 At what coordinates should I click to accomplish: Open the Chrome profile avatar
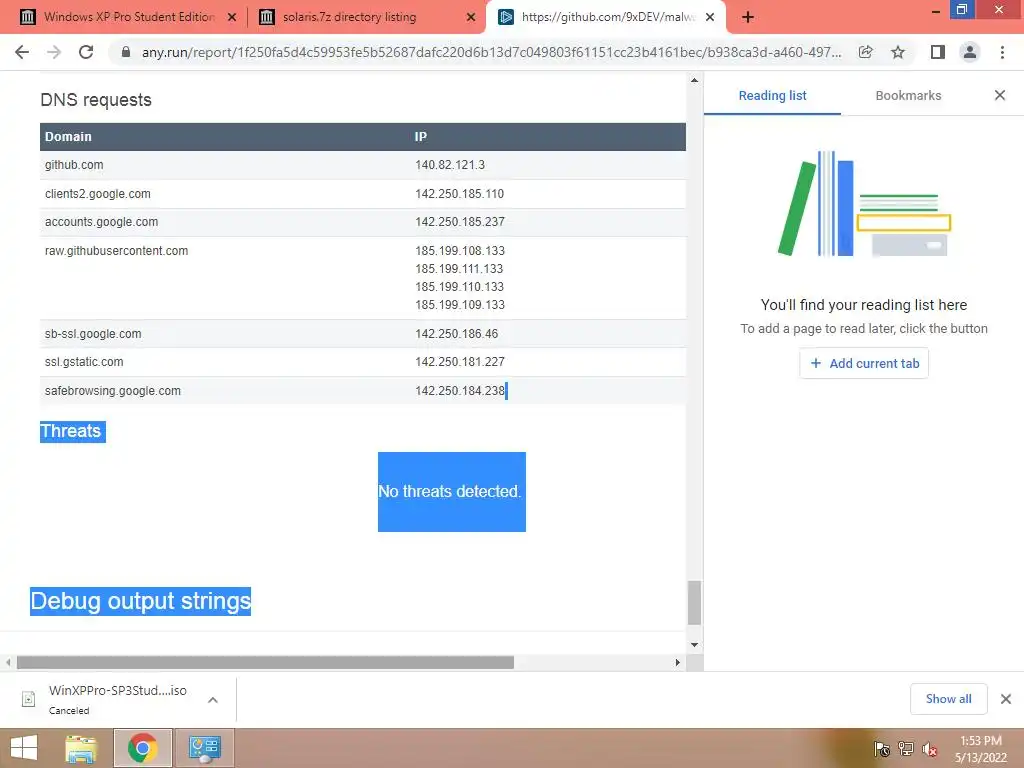(970, 52)
